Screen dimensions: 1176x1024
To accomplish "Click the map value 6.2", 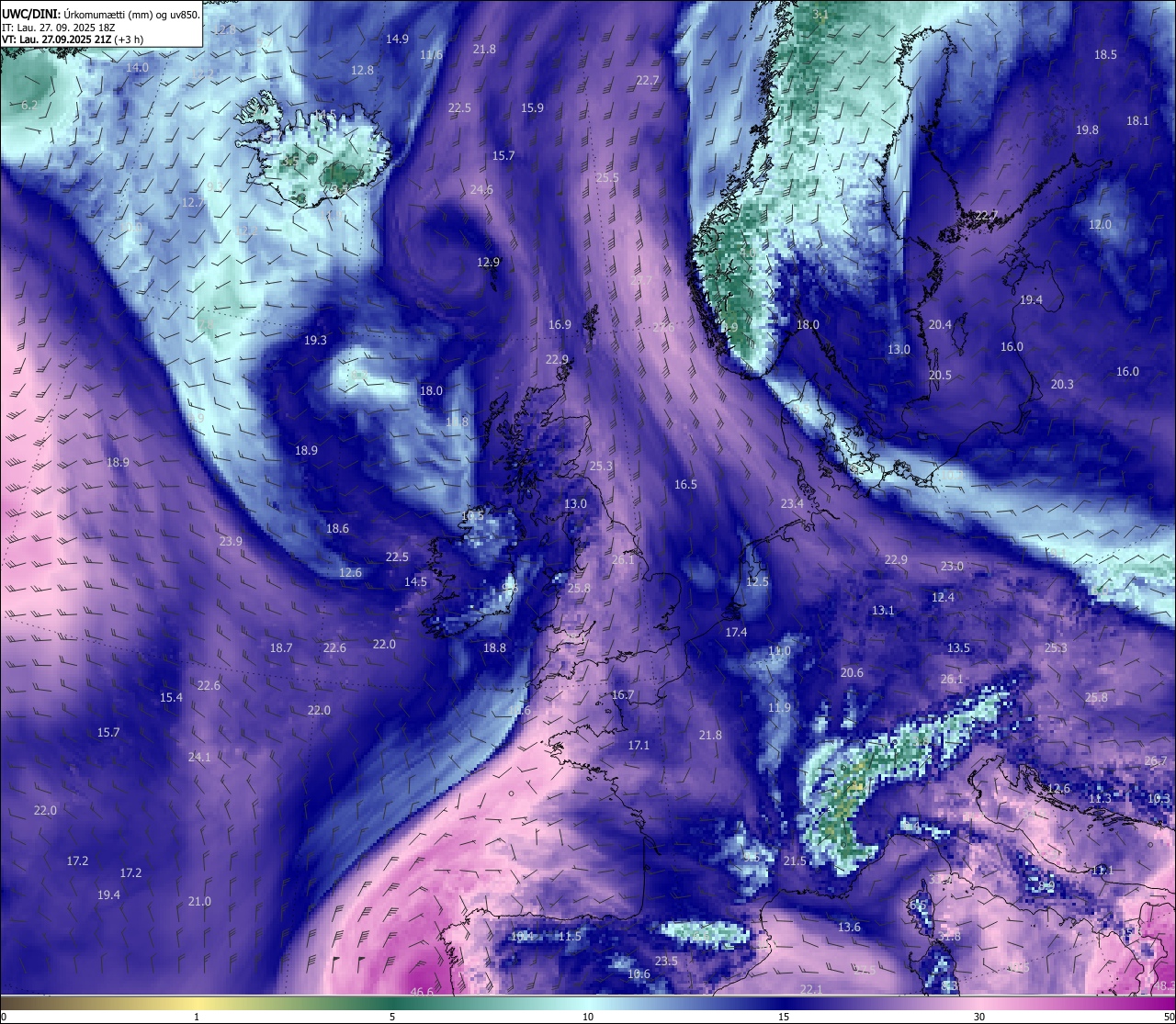I will 29,105.
